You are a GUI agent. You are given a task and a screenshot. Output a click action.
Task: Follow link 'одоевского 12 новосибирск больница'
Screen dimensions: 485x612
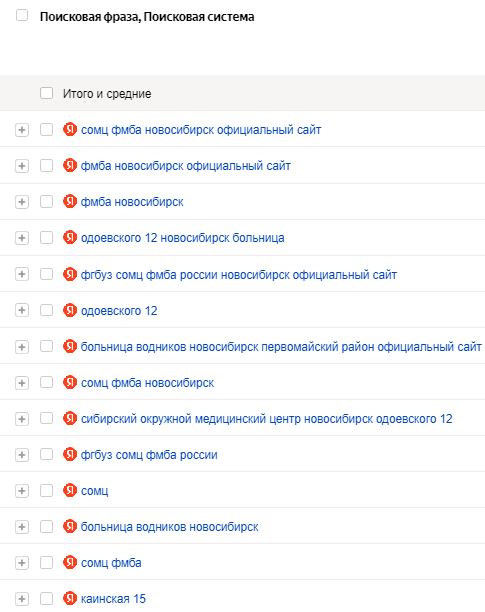(183, 238)
